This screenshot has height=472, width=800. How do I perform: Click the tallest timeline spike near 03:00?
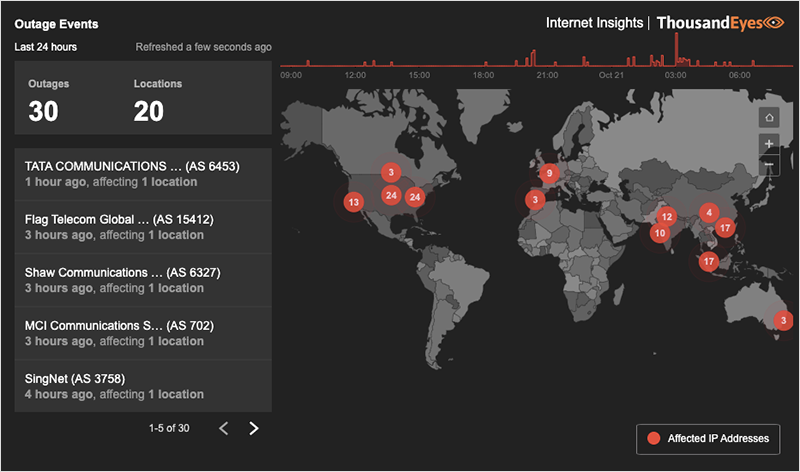point(676,50)
